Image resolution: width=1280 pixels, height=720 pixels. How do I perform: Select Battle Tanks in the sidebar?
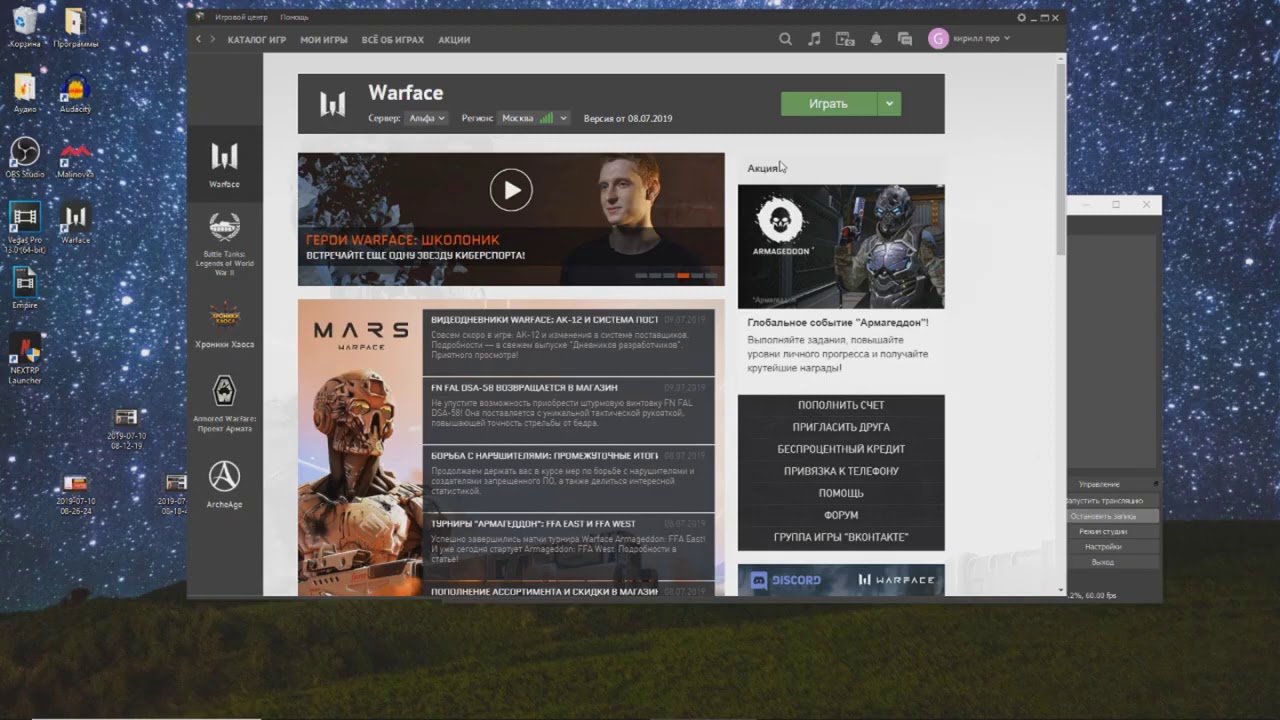(x=224, y=244)
